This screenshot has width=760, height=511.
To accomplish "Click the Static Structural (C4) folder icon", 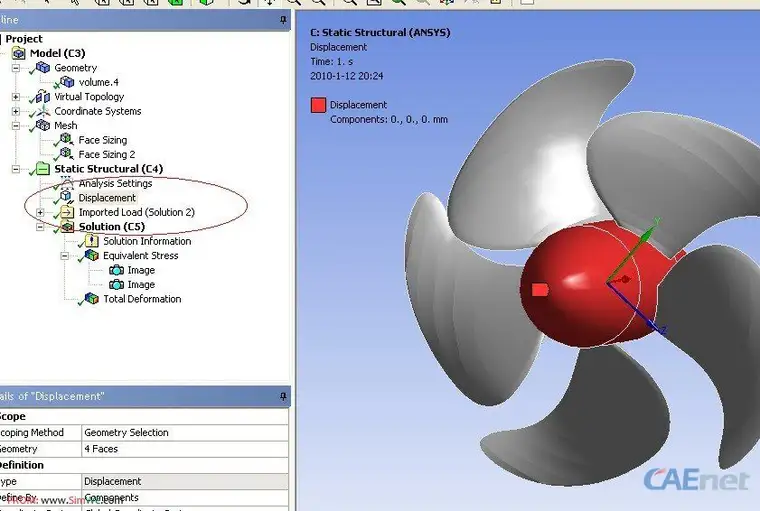I will click(43, 169).
